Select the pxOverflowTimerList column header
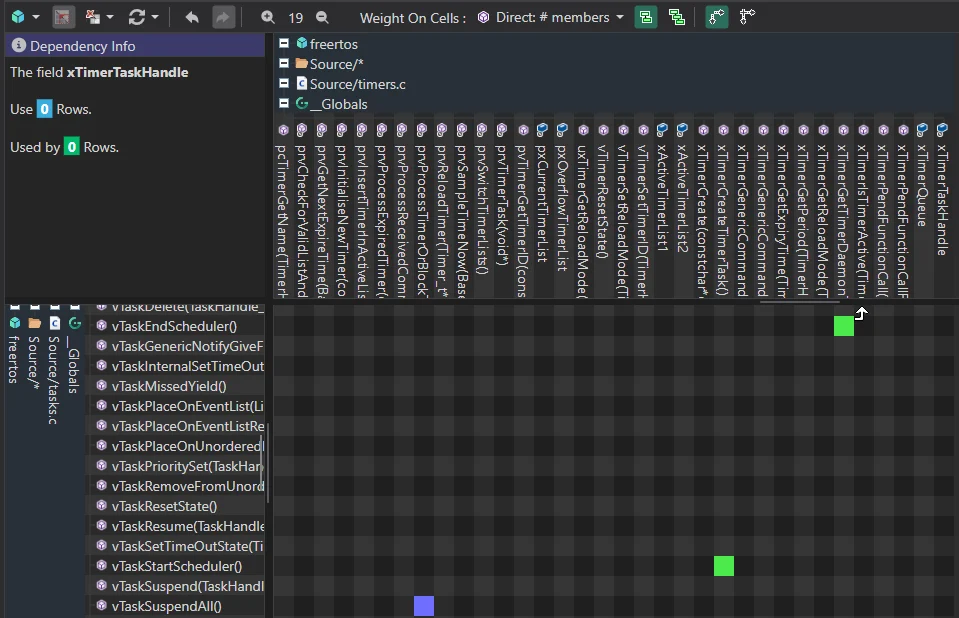The height and width of the screenshot is (618, 959). pos(562,207)
